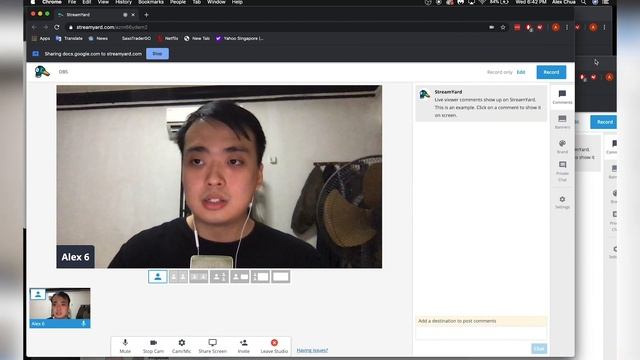
Task: Click the Chat send button
Action: 539,349
